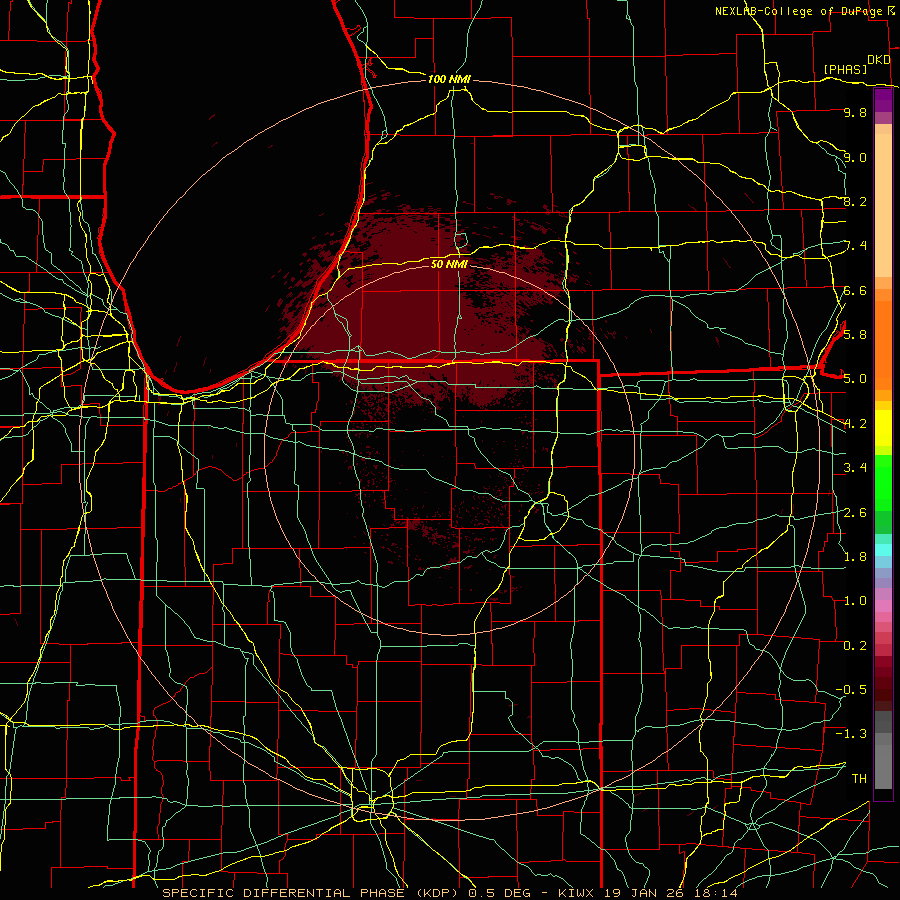Click the 5.8 scale value

855,334
